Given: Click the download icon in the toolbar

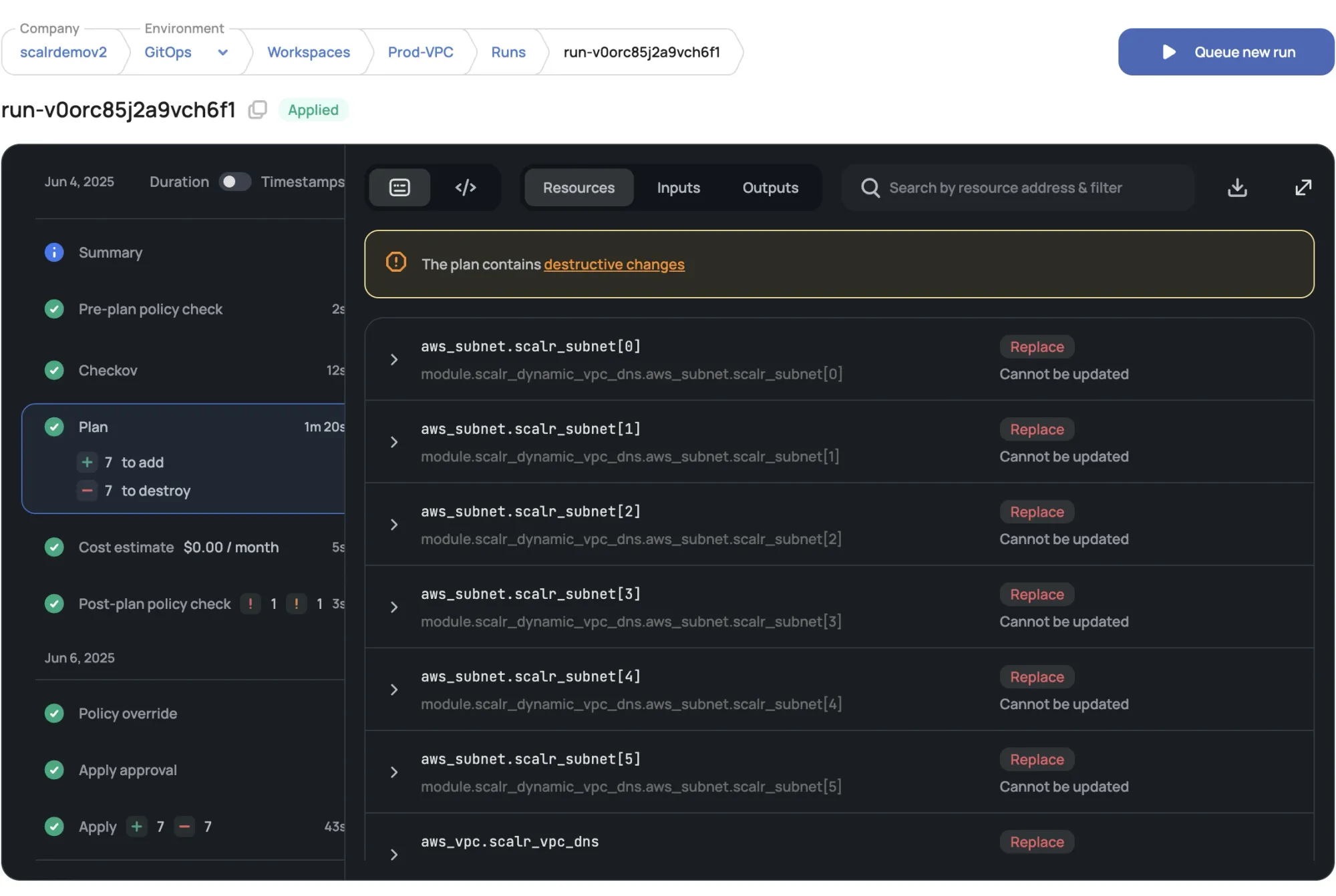Looking at the screenshot, I should pos(1236,188).
